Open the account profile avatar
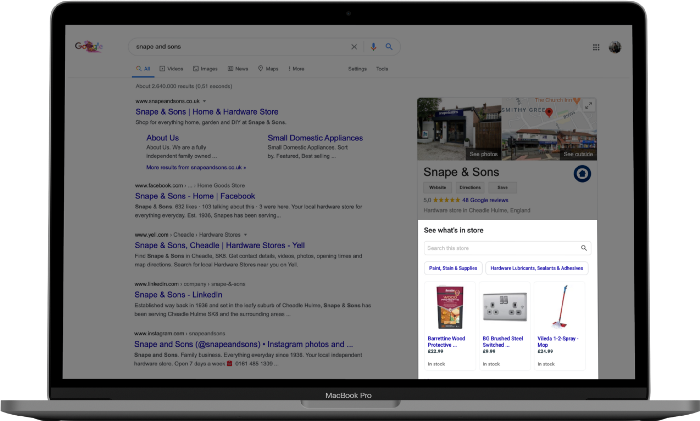700x421 pixels. point(615,47)
